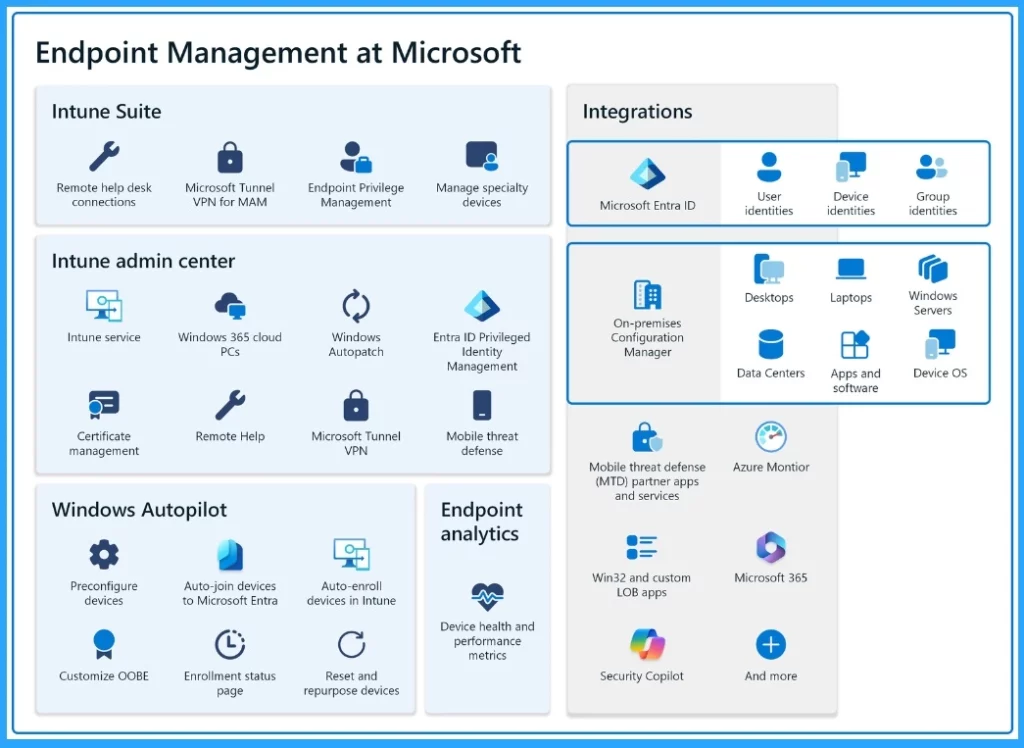The width and height of the screenshot is (1024, 748).
Task: Select the Laptops icon
Action: coord(851,268)
